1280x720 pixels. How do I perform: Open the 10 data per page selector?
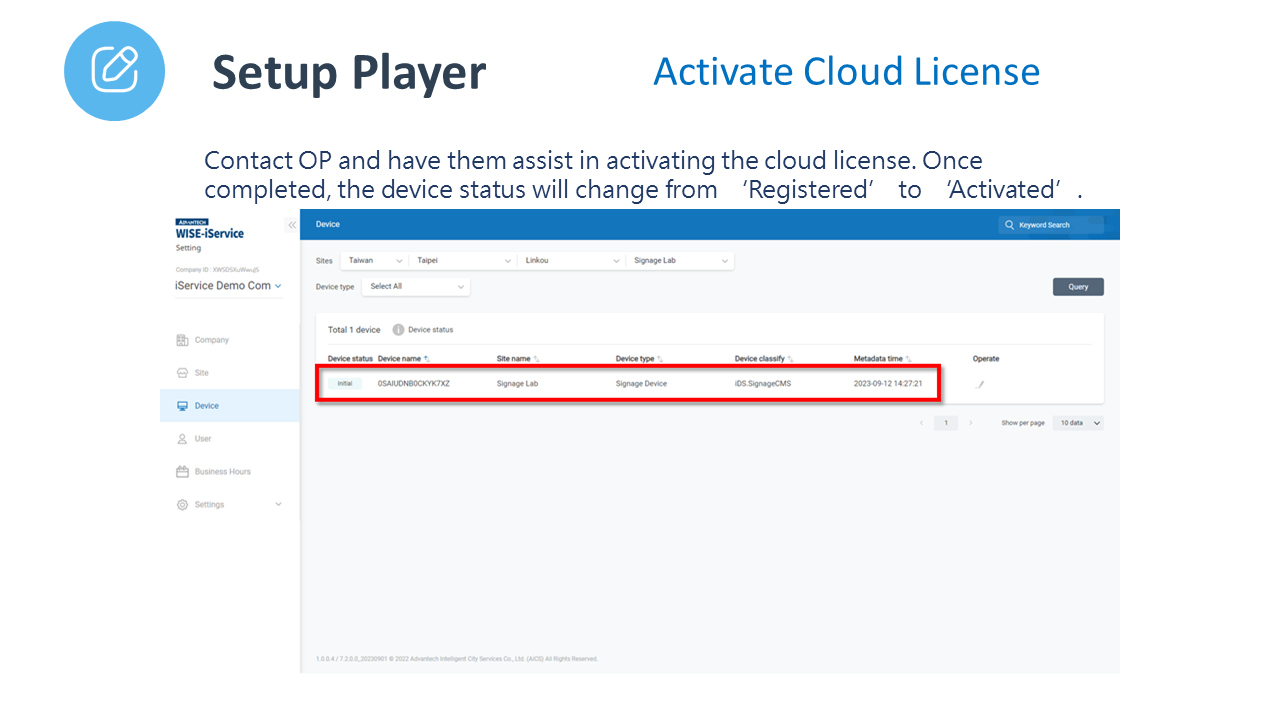point(1078,423)
